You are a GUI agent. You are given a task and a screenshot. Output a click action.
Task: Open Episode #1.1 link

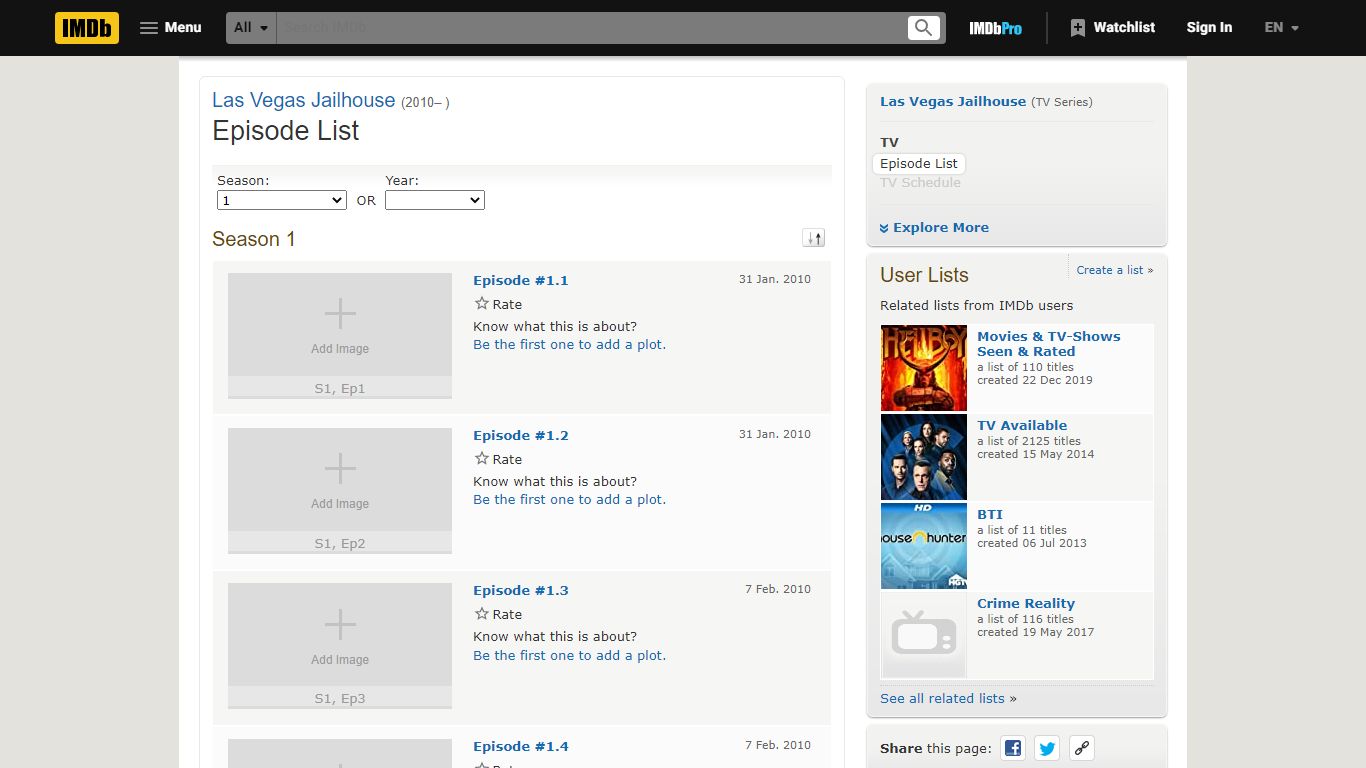pyautogui.click(x=521, y=280)
